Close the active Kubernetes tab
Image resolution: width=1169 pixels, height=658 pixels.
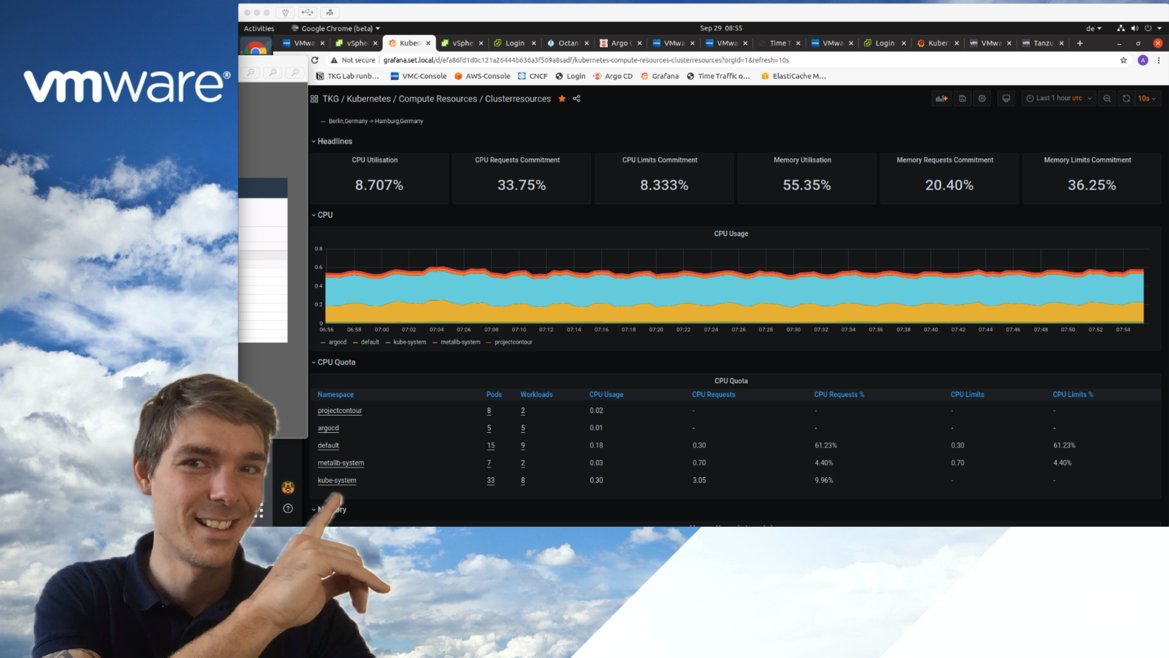point(428,43)
